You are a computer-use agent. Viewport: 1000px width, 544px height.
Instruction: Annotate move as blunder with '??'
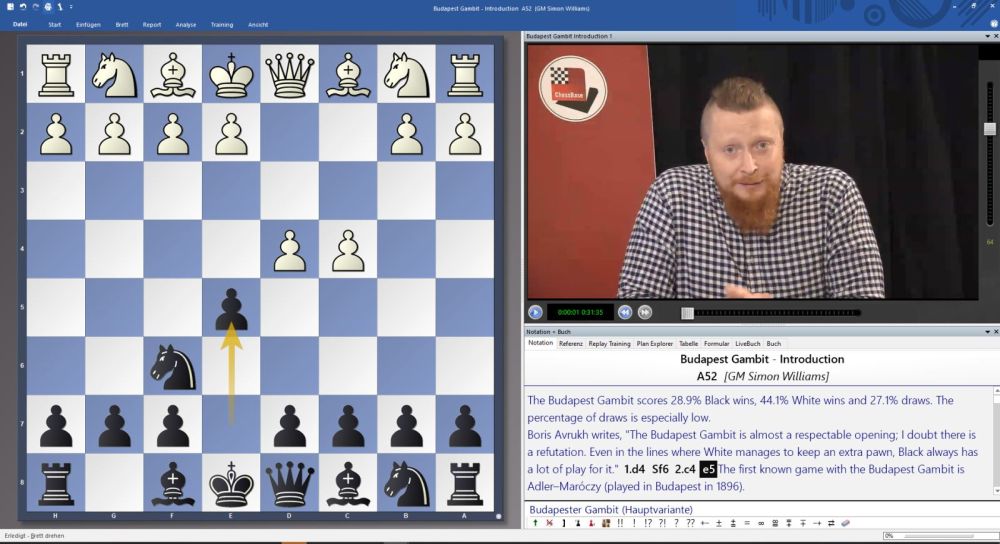(x=691, y=523)
